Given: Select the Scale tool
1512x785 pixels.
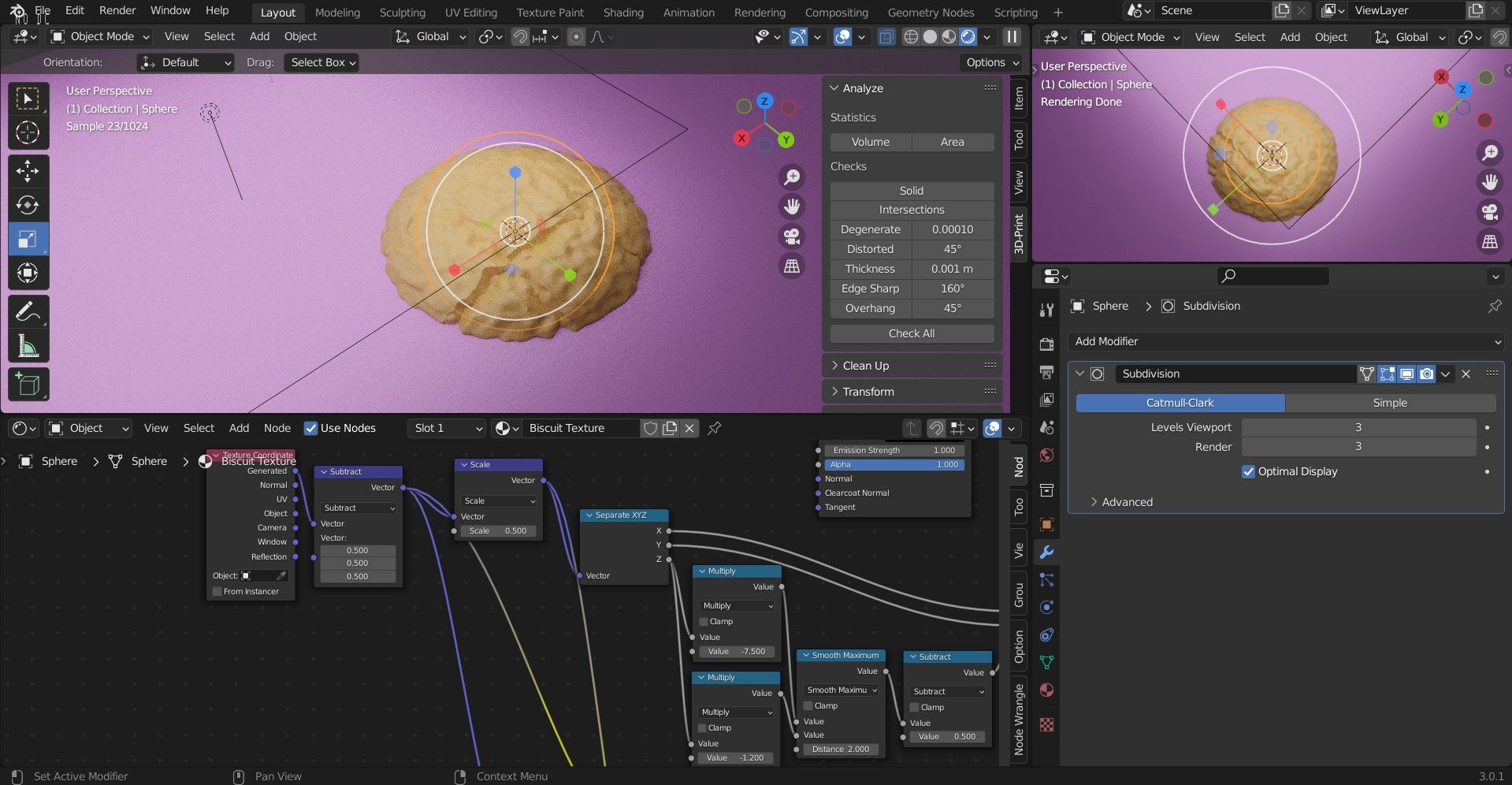Looking at the screenshot, I should pyautogui.click(x=28, y=239).
